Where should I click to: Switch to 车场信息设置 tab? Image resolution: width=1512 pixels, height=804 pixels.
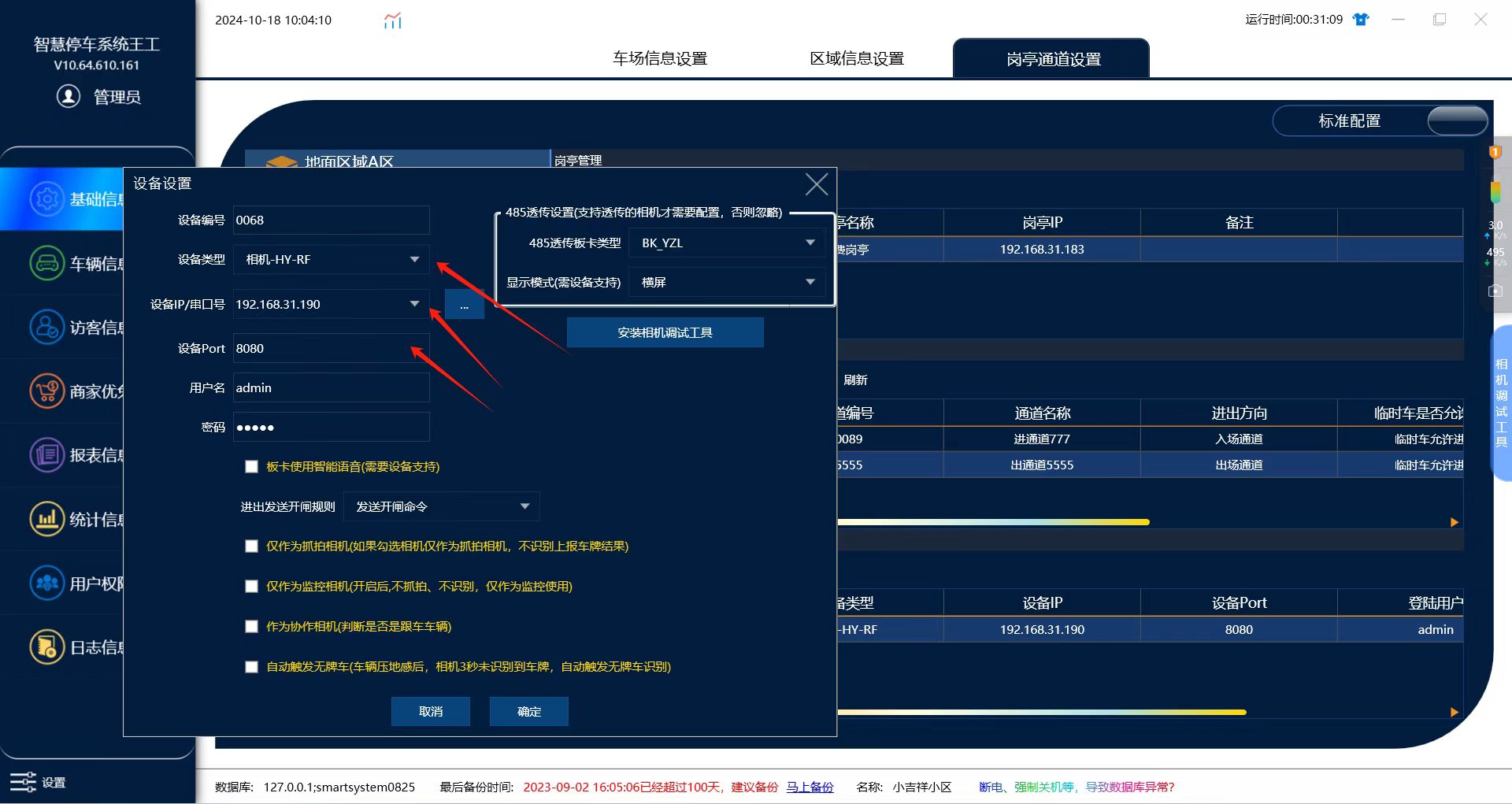(660, 59)
